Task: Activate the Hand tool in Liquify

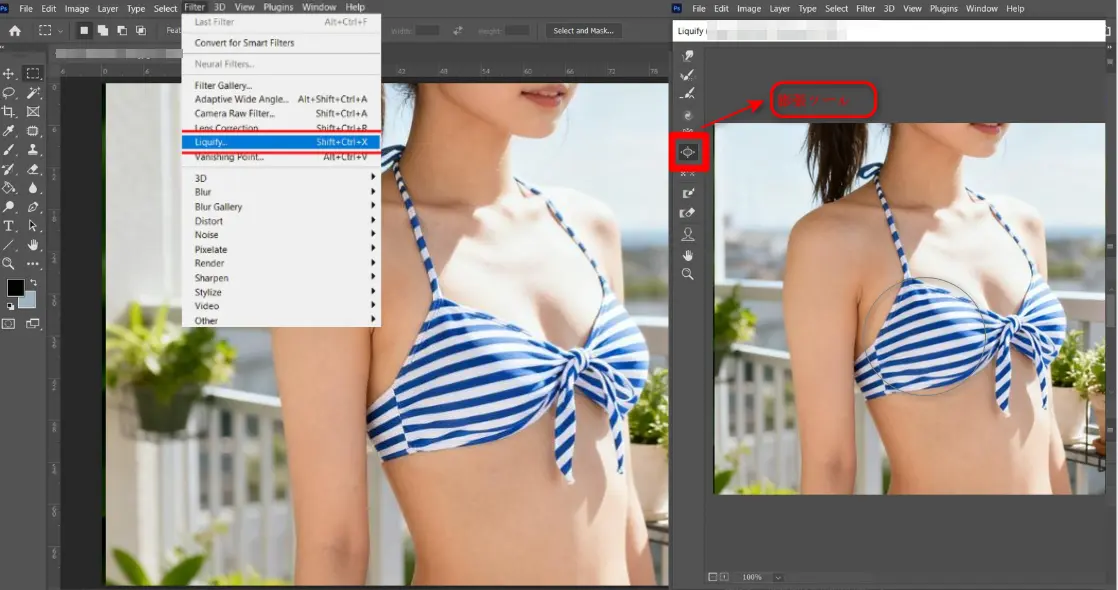Action: click(687, 254)
